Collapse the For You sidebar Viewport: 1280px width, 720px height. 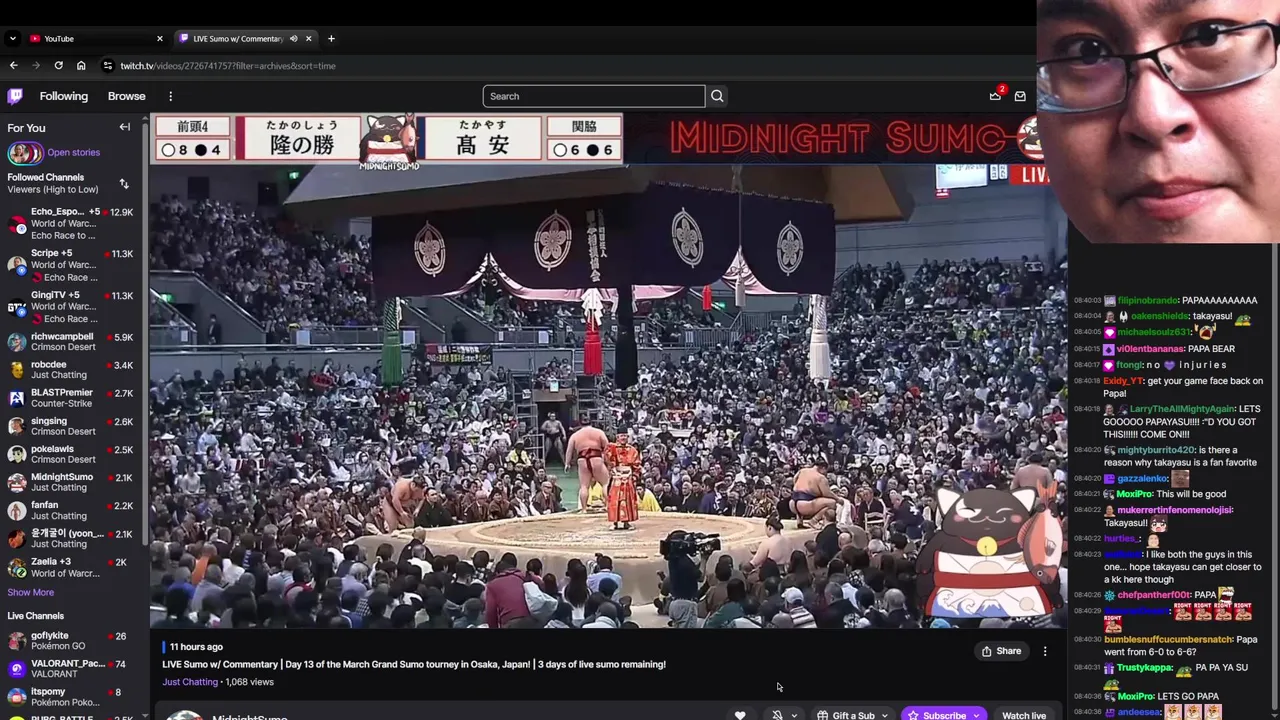[x=125, y=127]
